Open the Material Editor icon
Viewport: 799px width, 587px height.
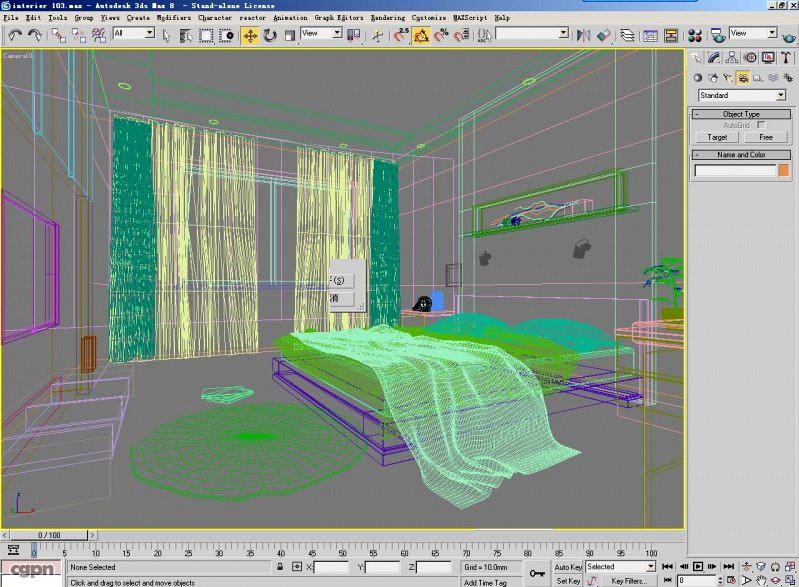[x=695, y=35]
